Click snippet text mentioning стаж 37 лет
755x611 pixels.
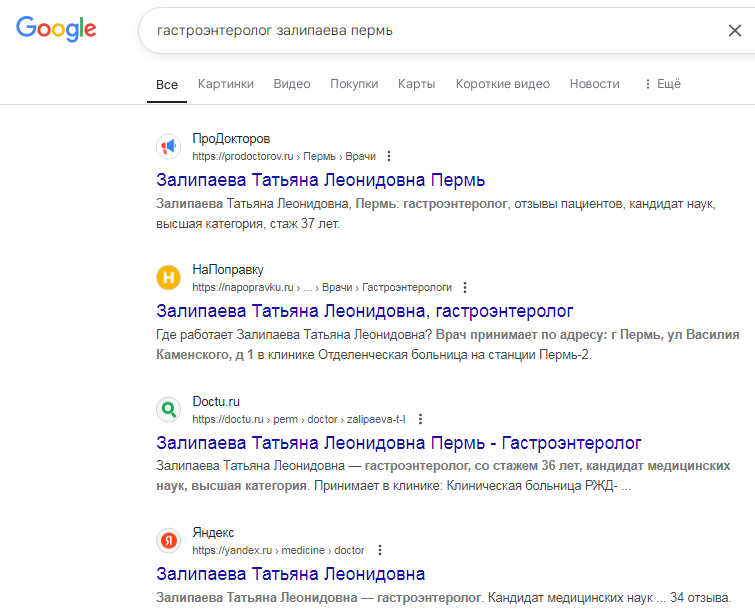(436, 214)
